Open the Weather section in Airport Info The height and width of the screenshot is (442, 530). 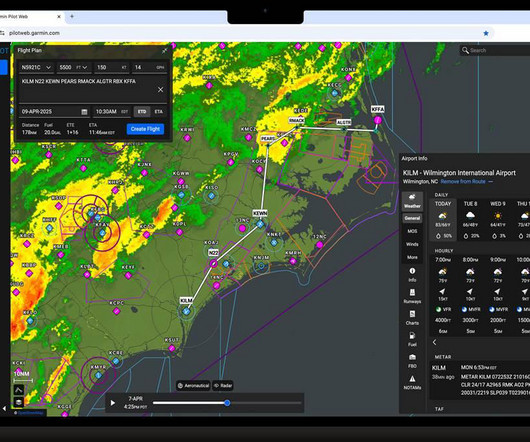pyautogui.click(x=412, y=200)
